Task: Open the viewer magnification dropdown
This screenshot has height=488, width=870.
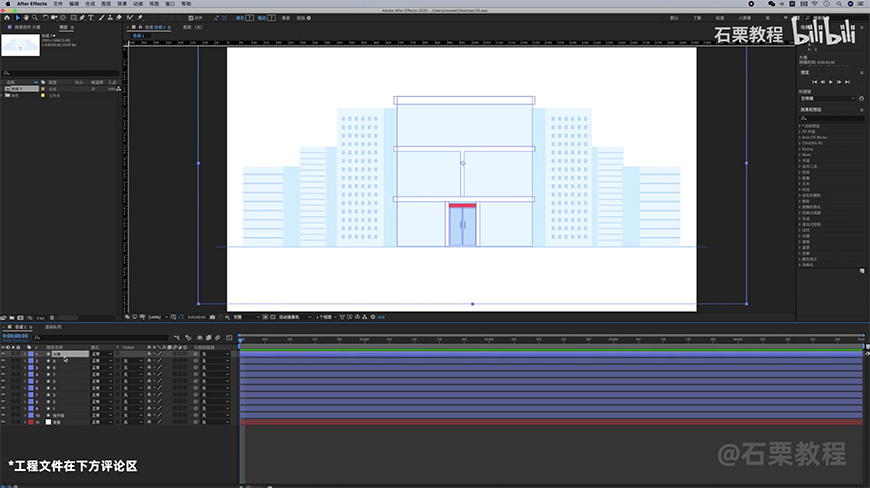Action: point(158,317)
